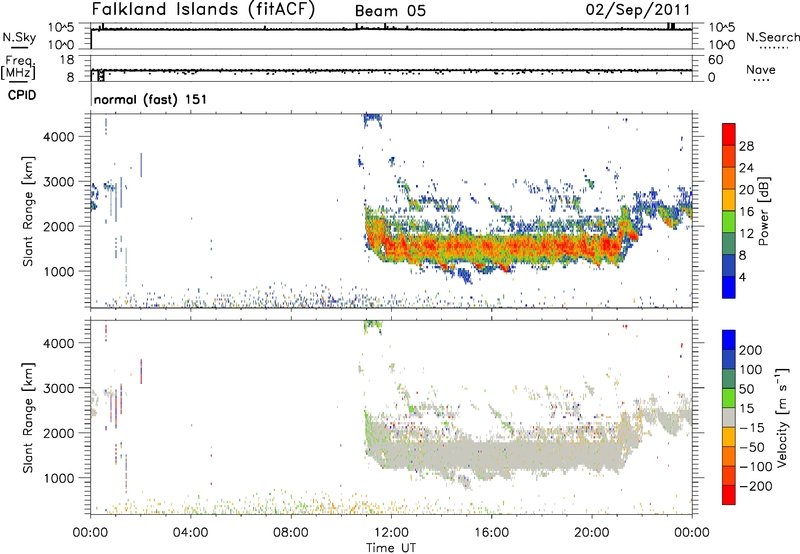Viewport: 800px width, 554px height.
Task: Click the velocity panel 'Slant Range [km]' label
Action: pos(28,418)
